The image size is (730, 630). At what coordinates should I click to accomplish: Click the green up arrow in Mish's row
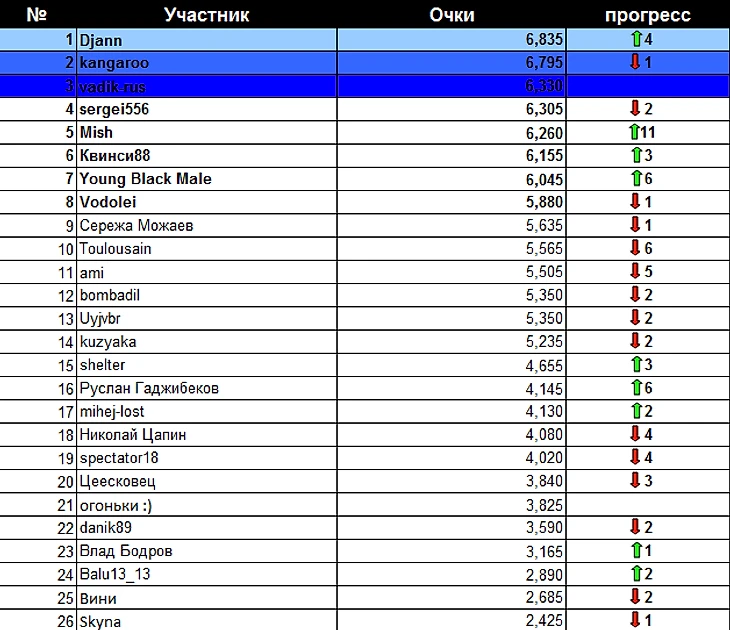click(634, 132)
